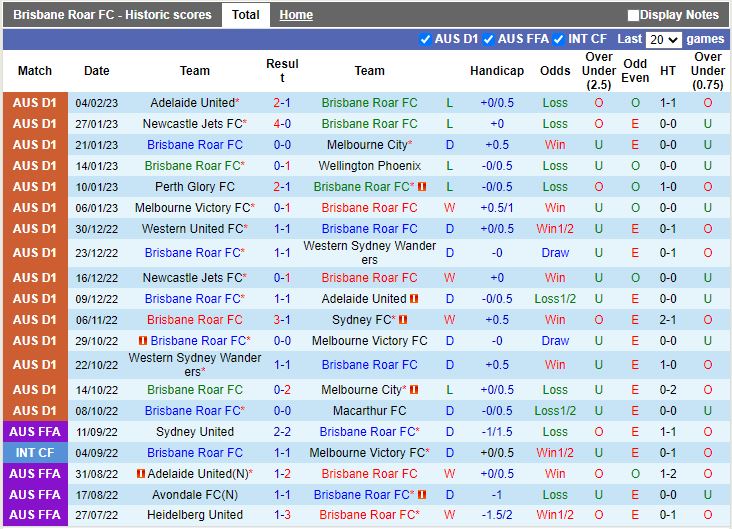Click Melbourne Victory FC dated 06/01/23

pyautogui.click(x=192, y=208)
